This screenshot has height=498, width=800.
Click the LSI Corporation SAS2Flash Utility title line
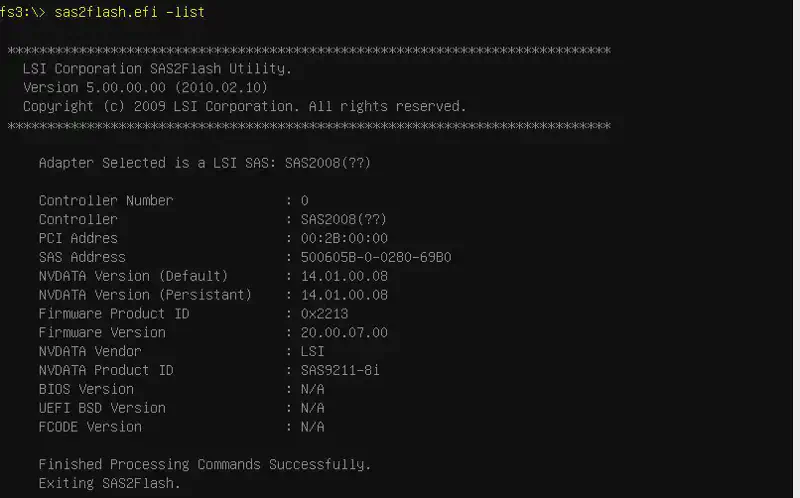[x=157, y=69]
